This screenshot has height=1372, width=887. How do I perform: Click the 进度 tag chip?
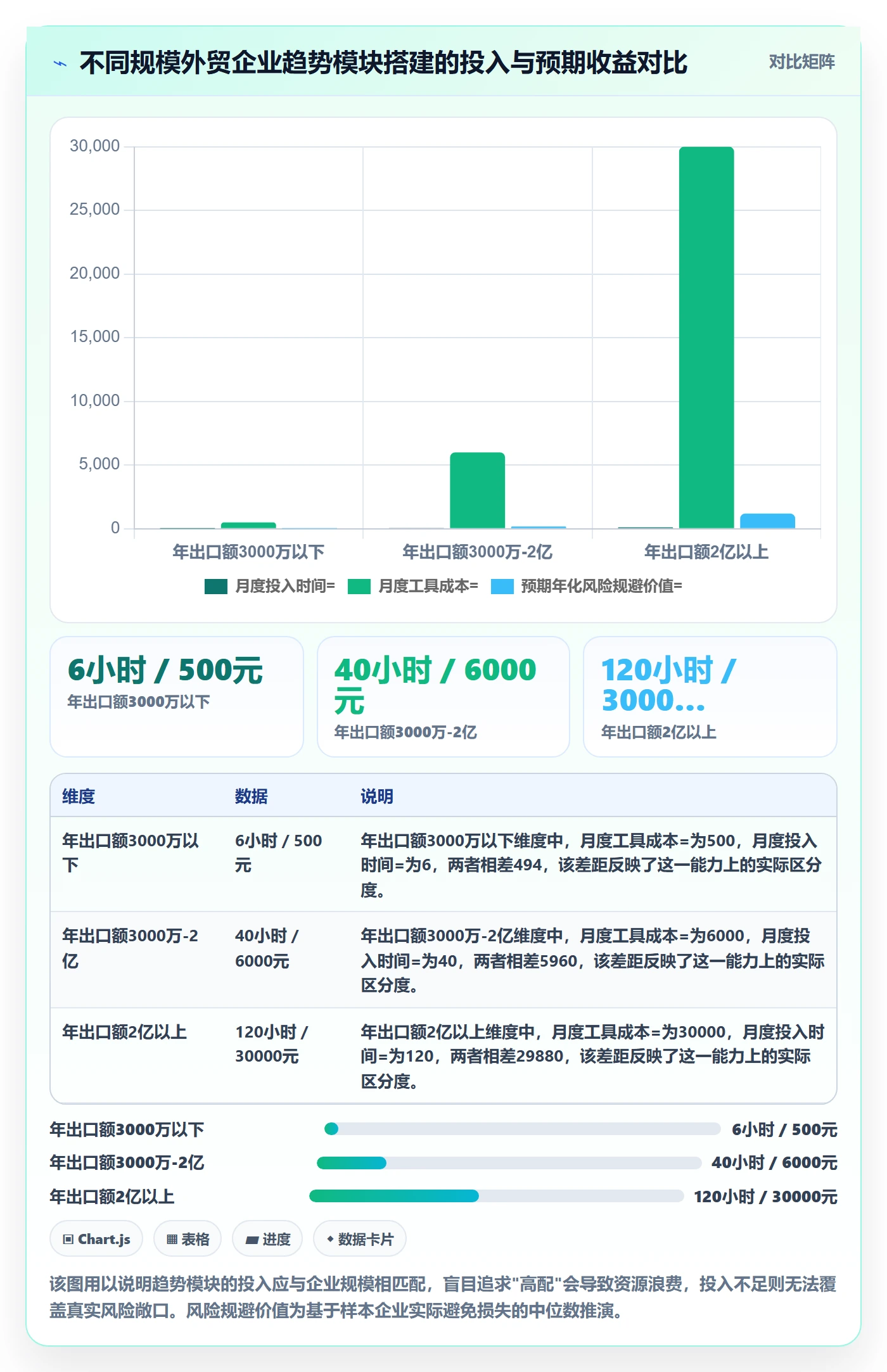click(267, 1238)
